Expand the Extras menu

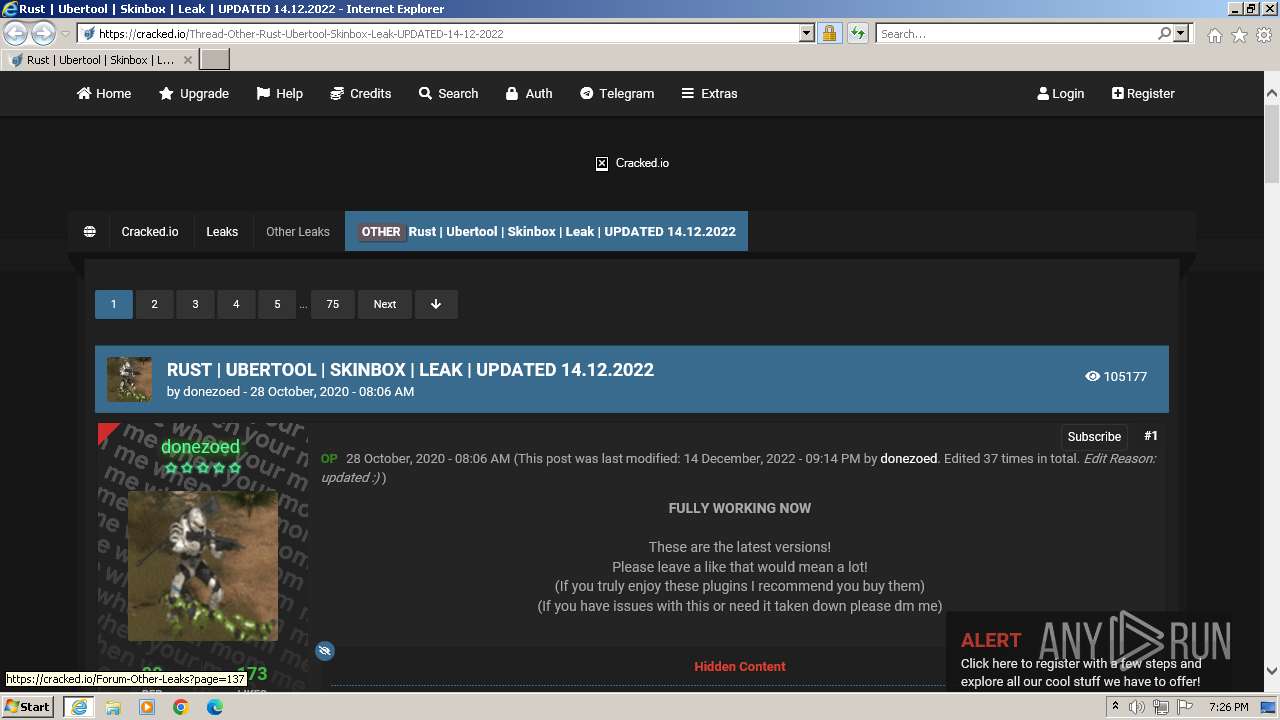click(709, 93)
